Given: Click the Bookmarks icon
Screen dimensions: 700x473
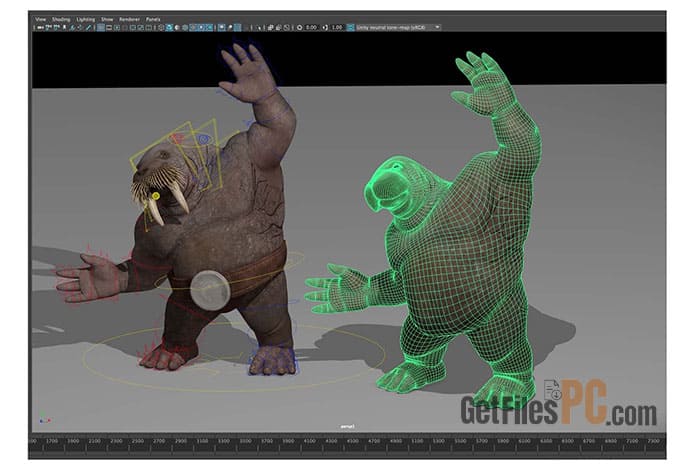Looking at the screenshot, I should coord(65,28).
